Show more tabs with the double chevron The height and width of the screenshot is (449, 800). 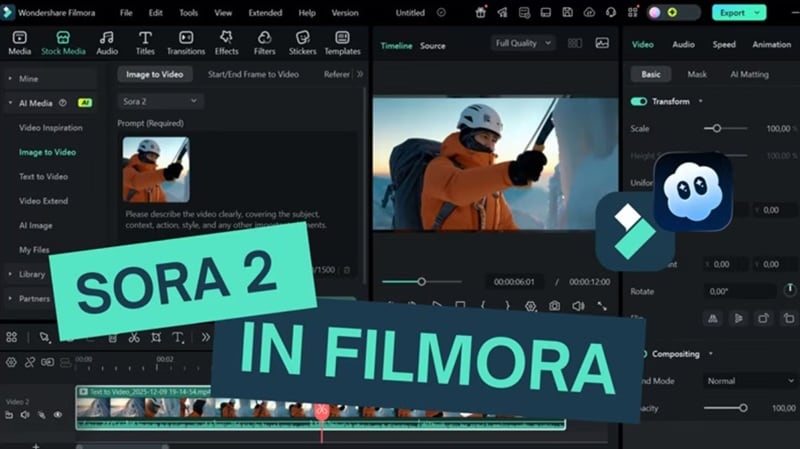tap(360, 74)
